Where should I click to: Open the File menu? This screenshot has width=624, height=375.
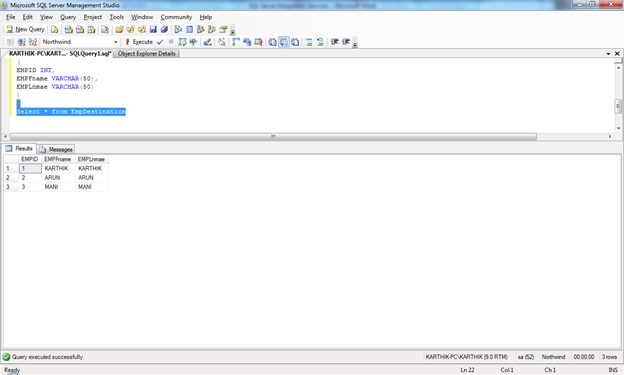coord(11,17)
